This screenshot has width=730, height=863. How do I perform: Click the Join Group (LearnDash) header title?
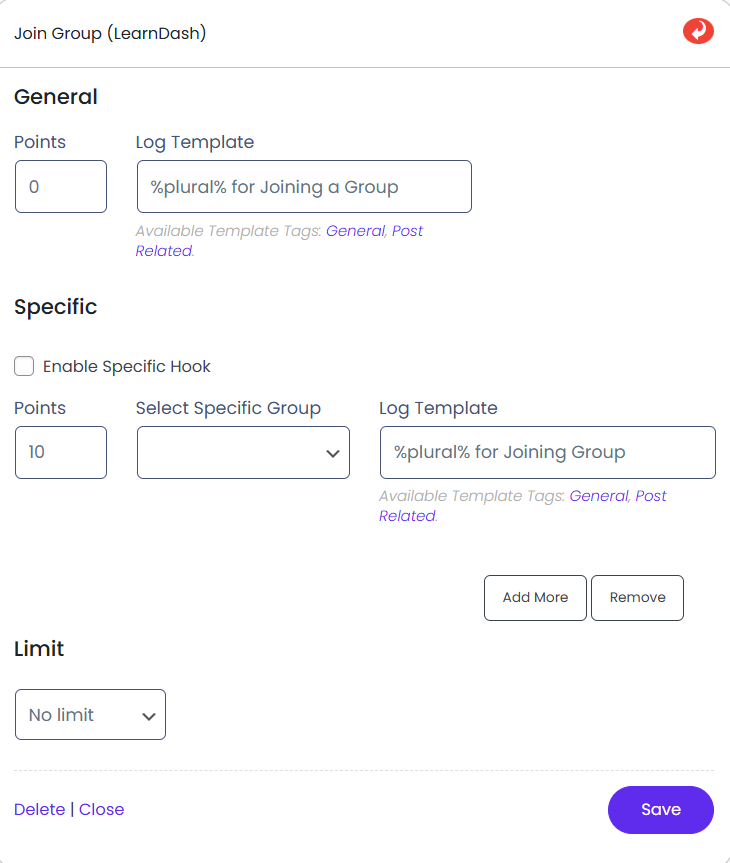coord(110,33)
